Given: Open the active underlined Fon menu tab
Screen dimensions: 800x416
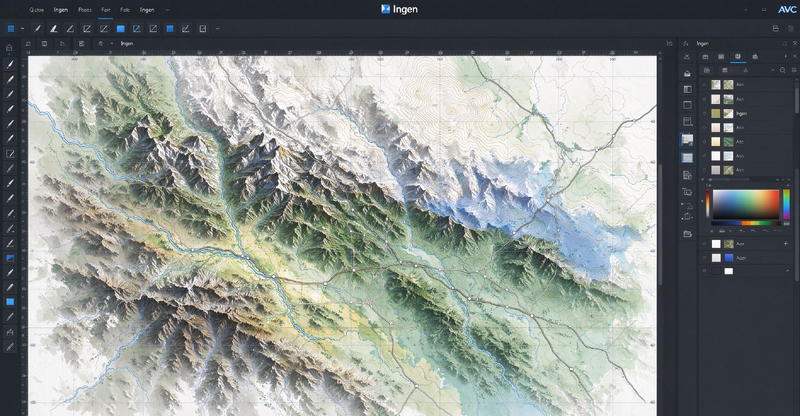Looking at the screenshot, I should [x=106, y=10].
